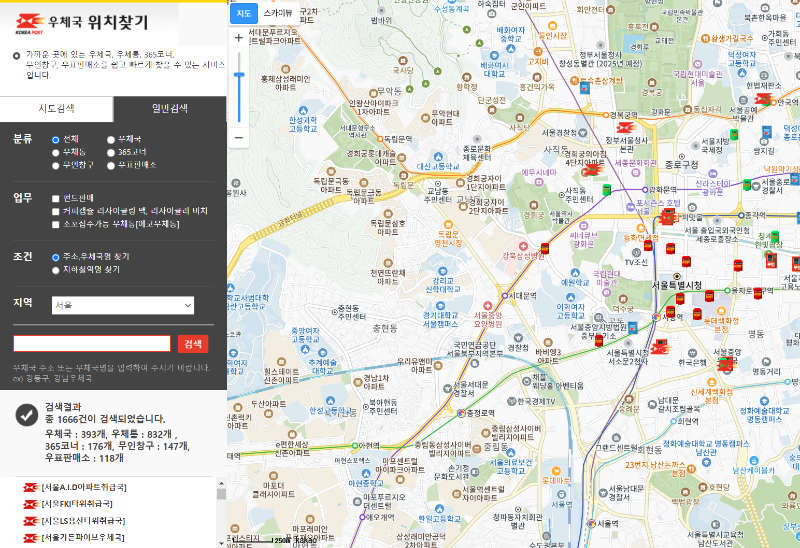Click the red 검색 search button

(193, 344)
